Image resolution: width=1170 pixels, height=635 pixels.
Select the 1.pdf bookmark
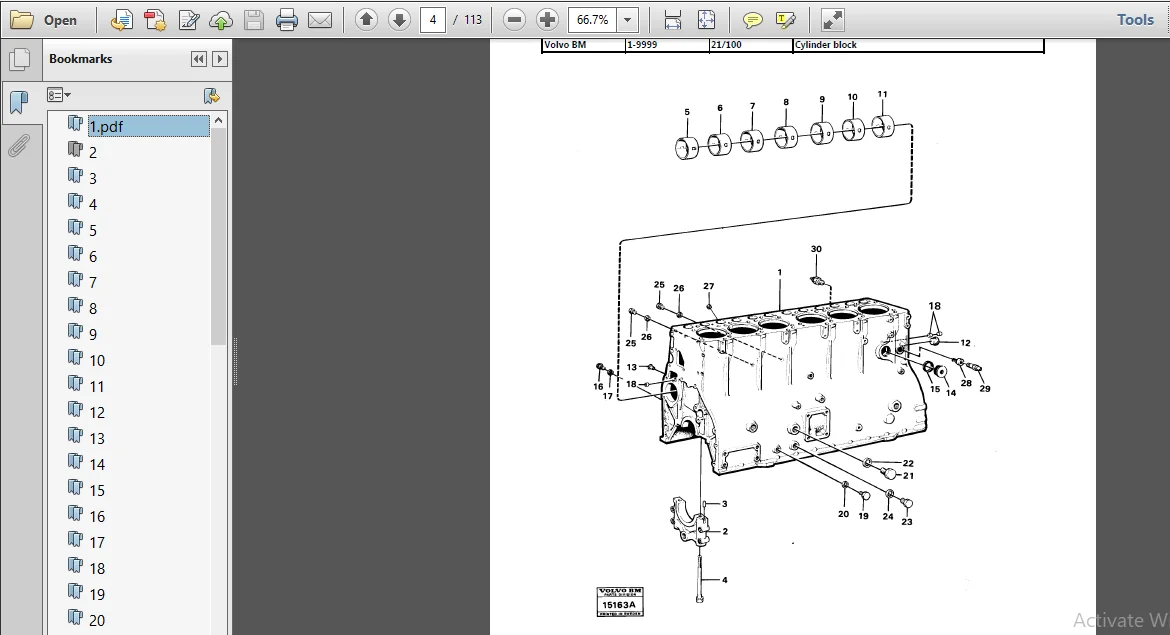click(148, 126)
